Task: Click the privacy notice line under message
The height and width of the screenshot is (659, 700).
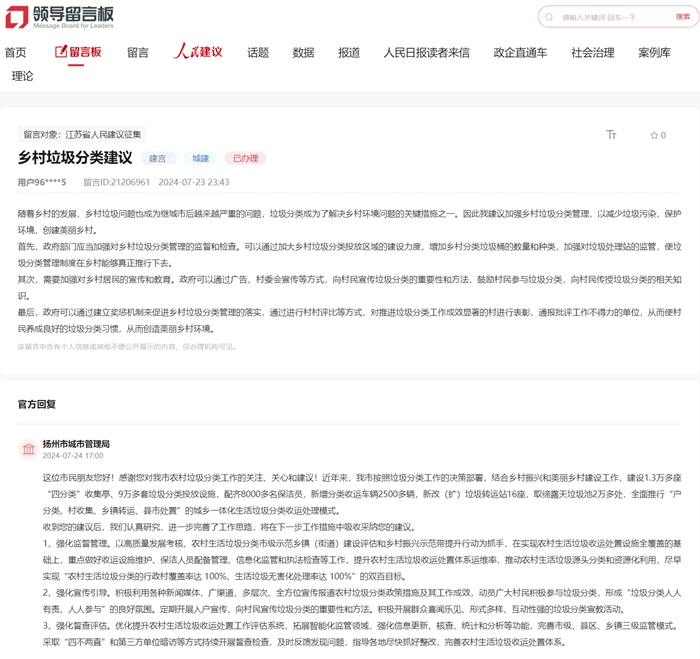Action: pos(127,346)
